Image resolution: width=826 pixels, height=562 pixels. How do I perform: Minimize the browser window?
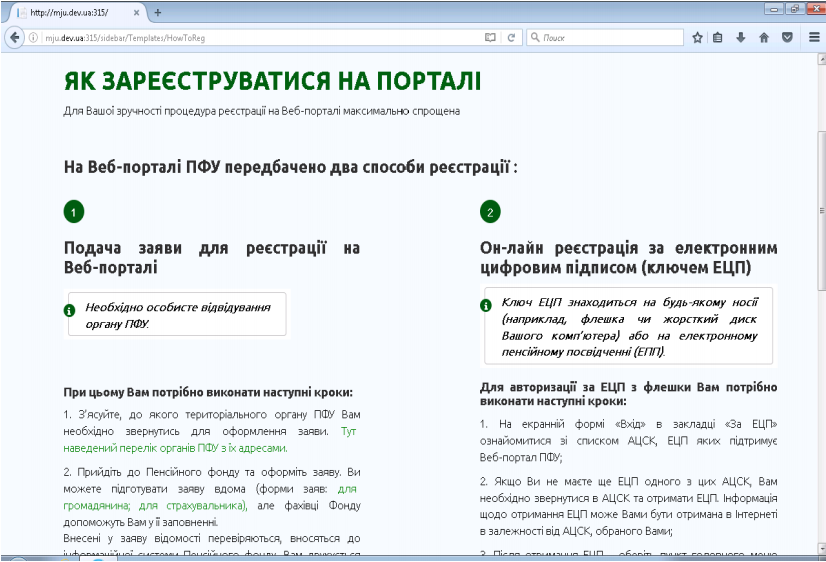774,9
